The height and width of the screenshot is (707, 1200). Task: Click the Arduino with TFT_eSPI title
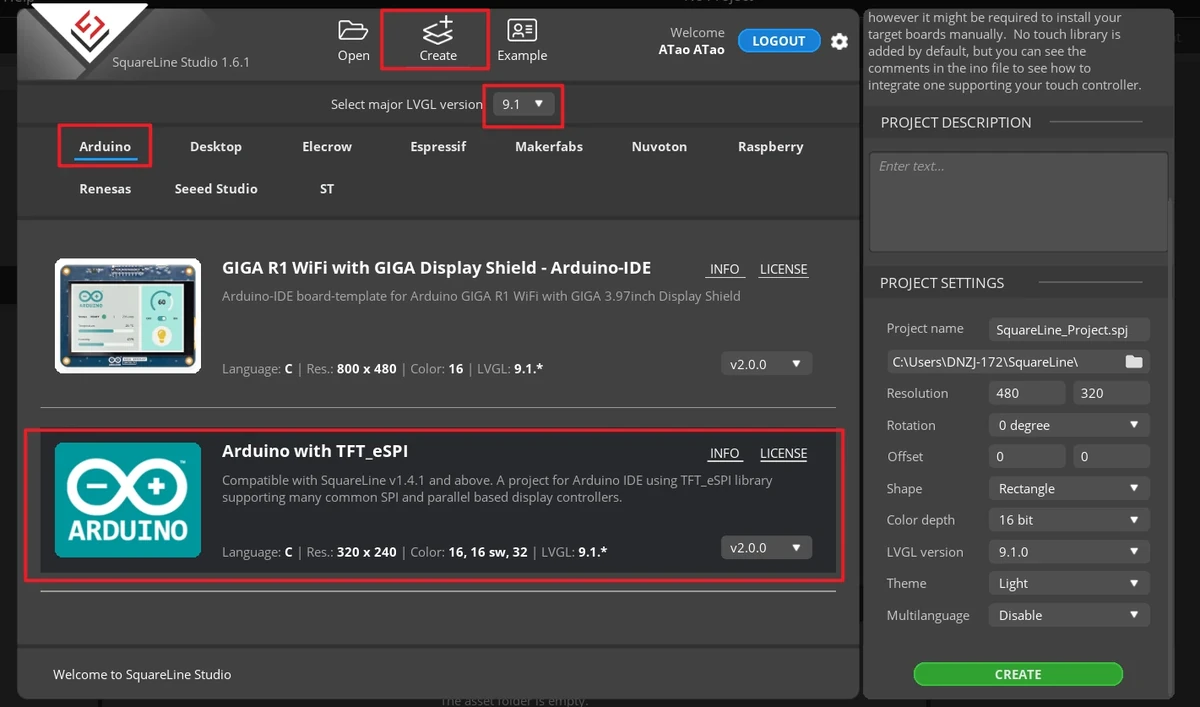pyautogui.click(x=315, y=451)
